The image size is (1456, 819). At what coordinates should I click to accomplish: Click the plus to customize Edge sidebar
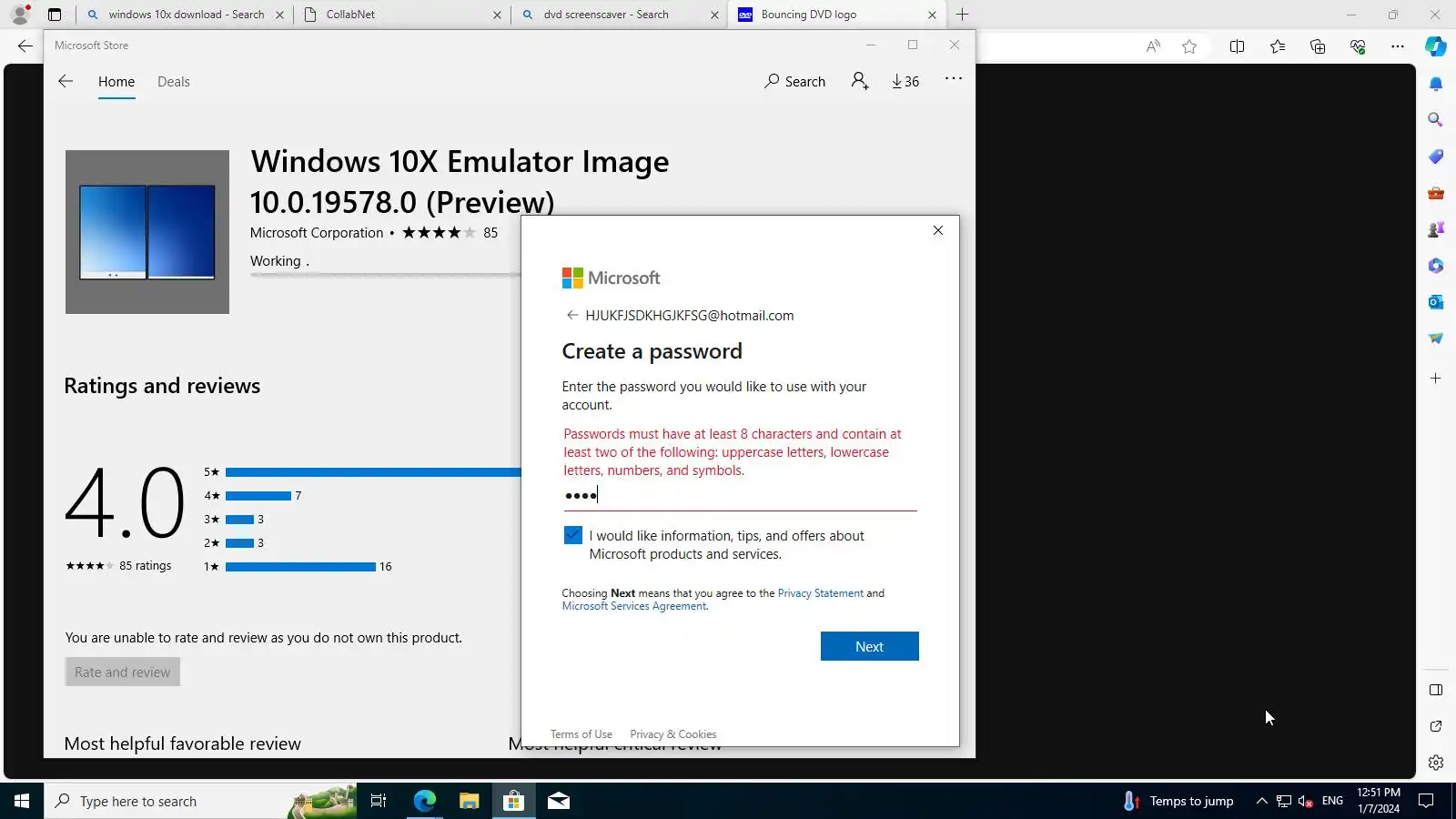click(1436, 378)
